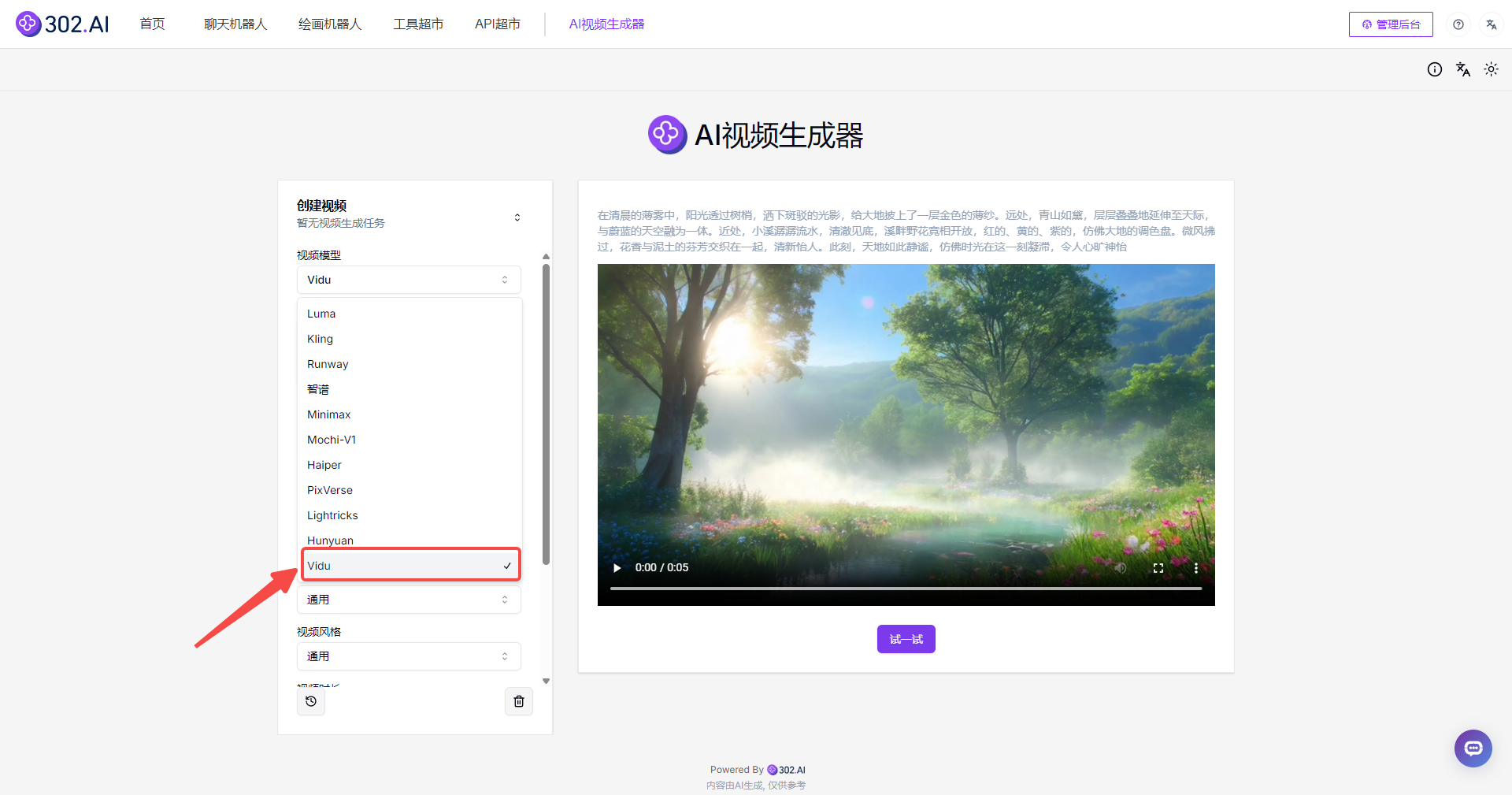
Task: Select PixVerse from model list
Action: (409, 490)
